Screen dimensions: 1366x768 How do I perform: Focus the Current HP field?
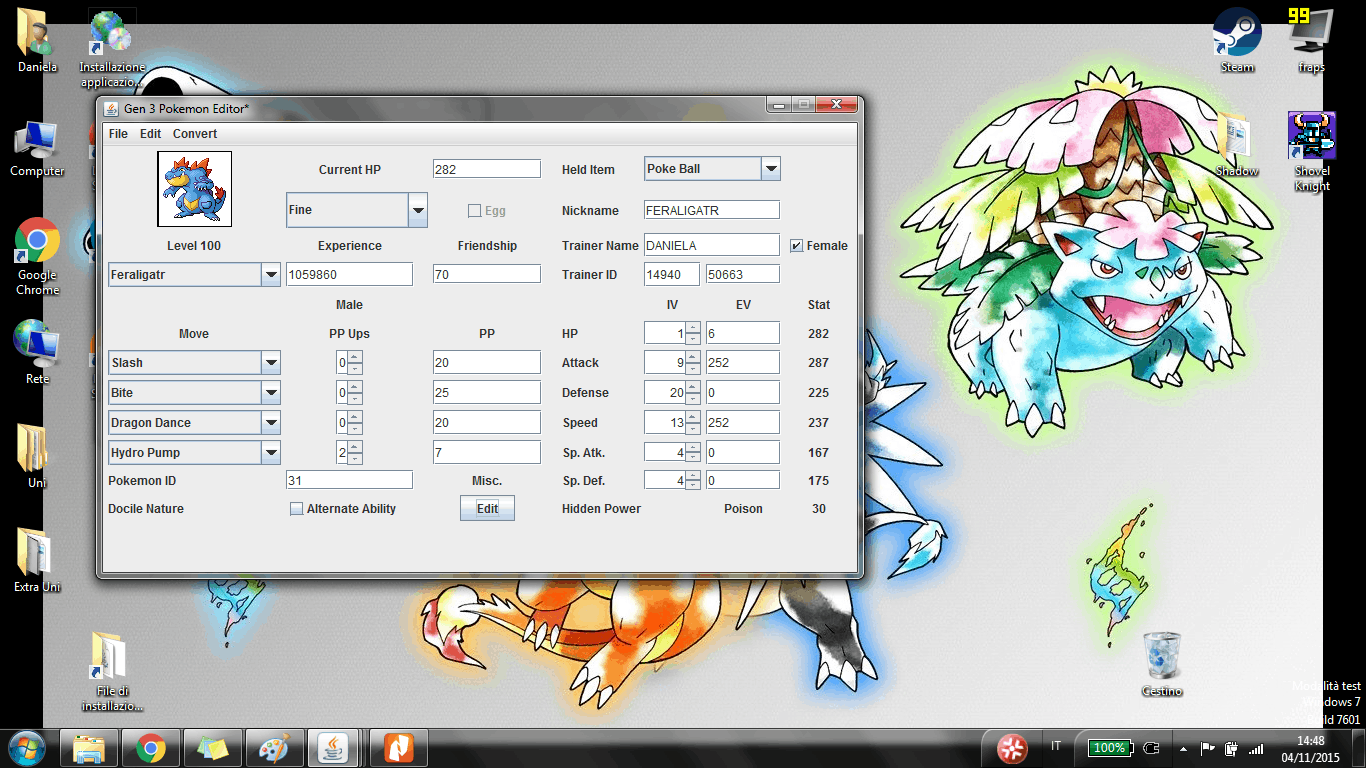[487, 169]
